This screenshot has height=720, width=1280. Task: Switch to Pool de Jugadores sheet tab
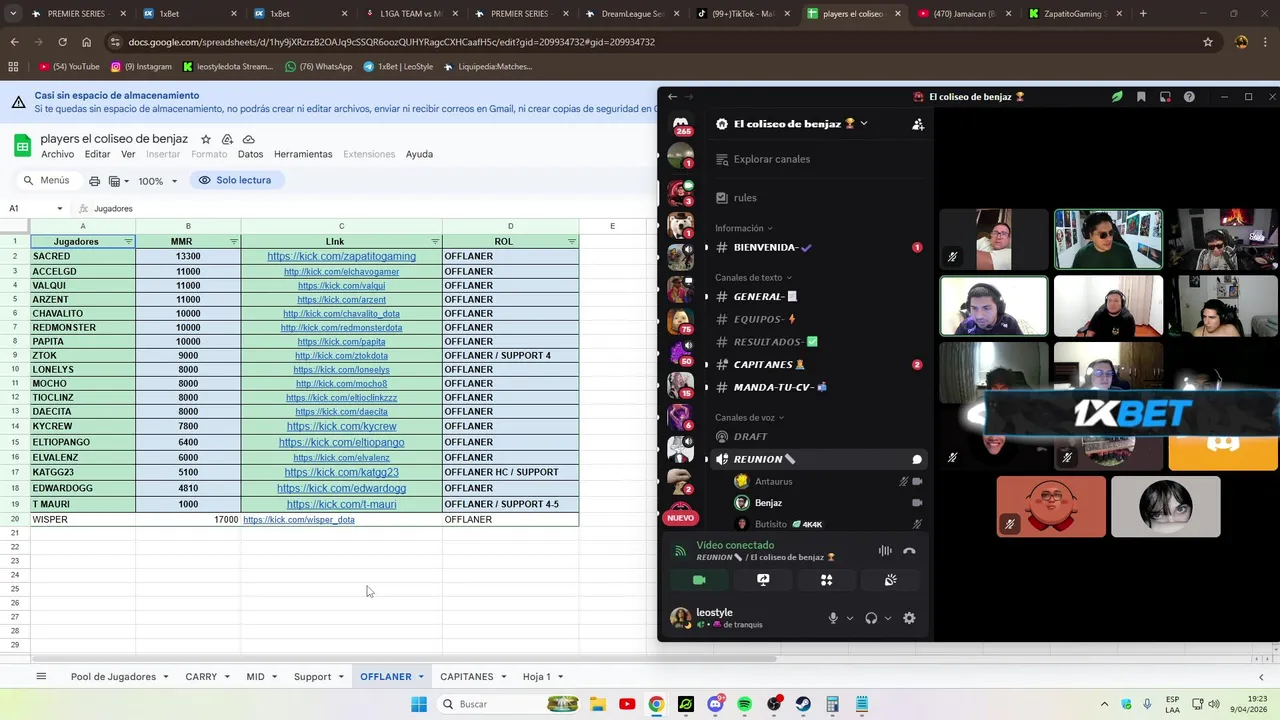(113, 677)
